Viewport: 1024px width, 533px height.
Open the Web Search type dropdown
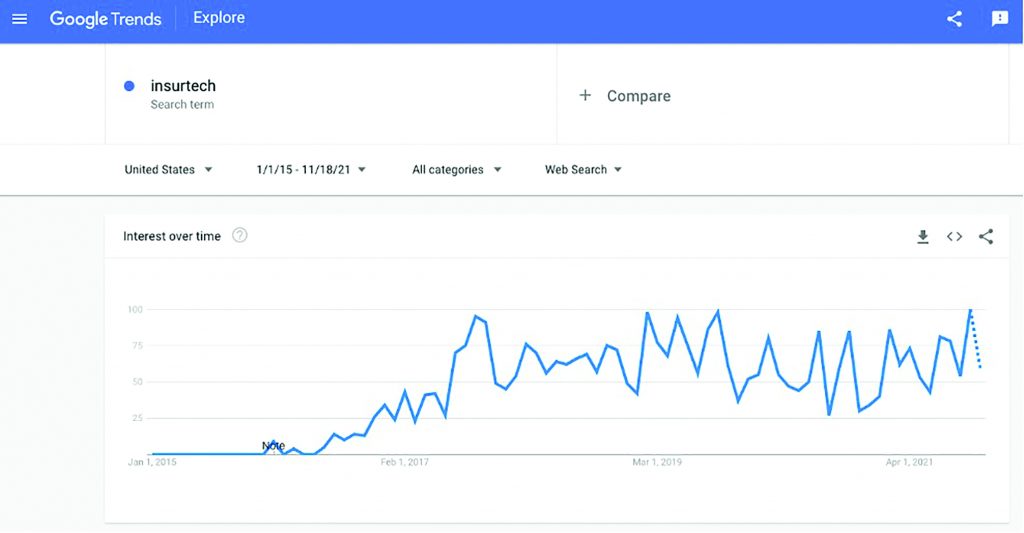[583, 170]
